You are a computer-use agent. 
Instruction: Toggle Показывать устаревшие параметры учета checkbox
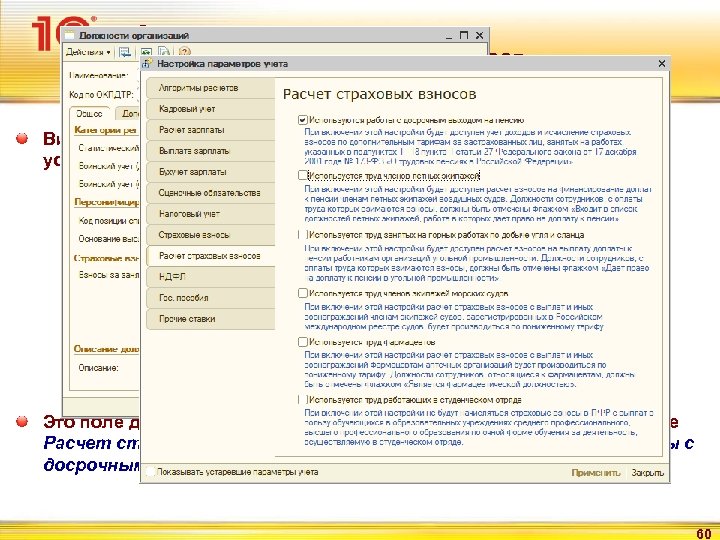click(150, 472)
